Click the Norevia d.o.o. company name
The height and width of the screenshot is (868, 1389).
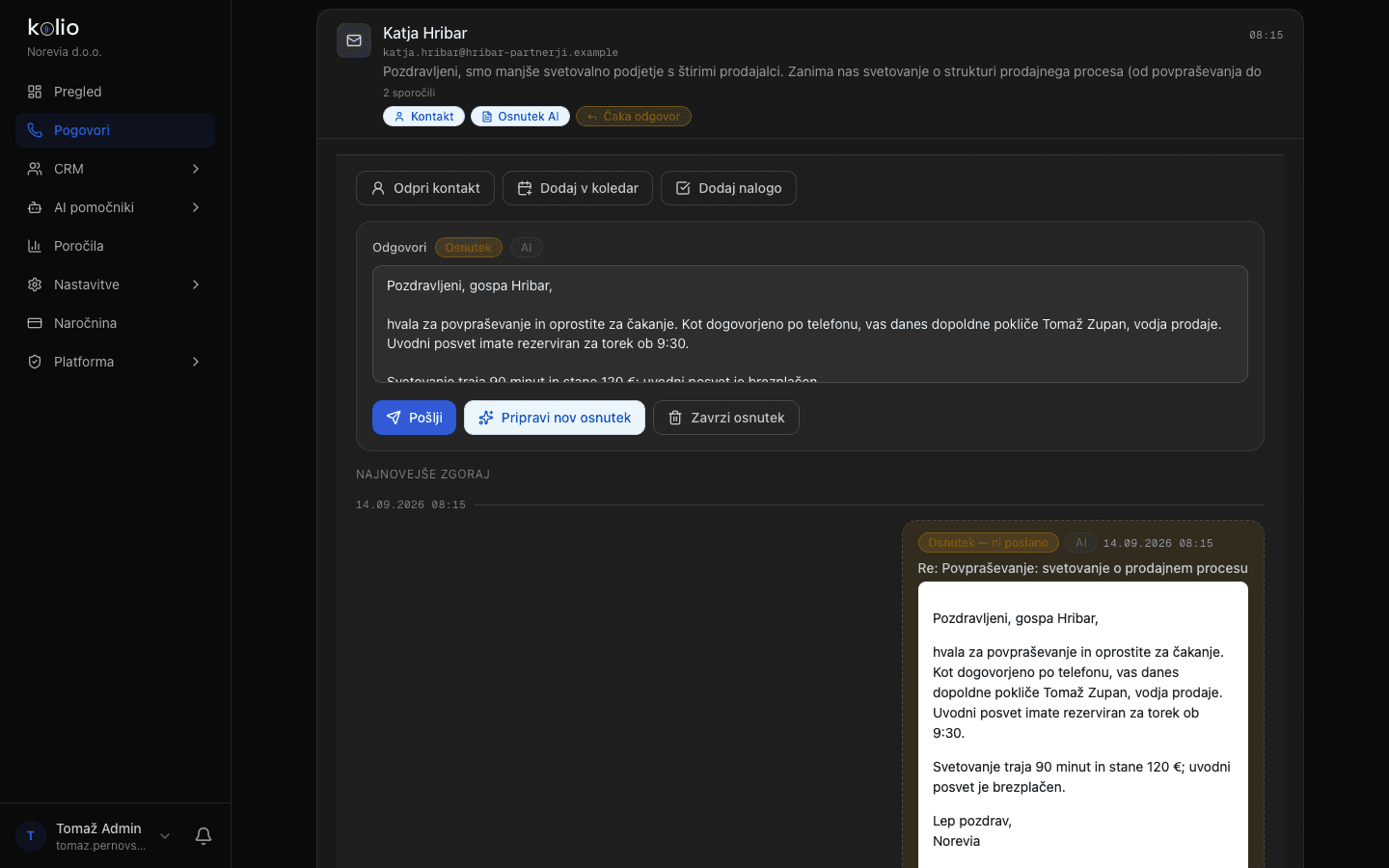click(x=65, y=52)
